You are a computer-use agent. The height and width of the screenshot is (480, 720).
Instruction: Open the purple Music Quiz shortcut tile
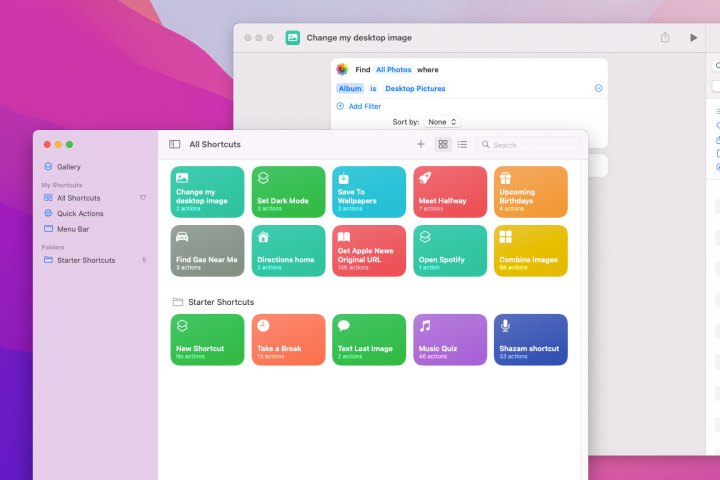450,340
